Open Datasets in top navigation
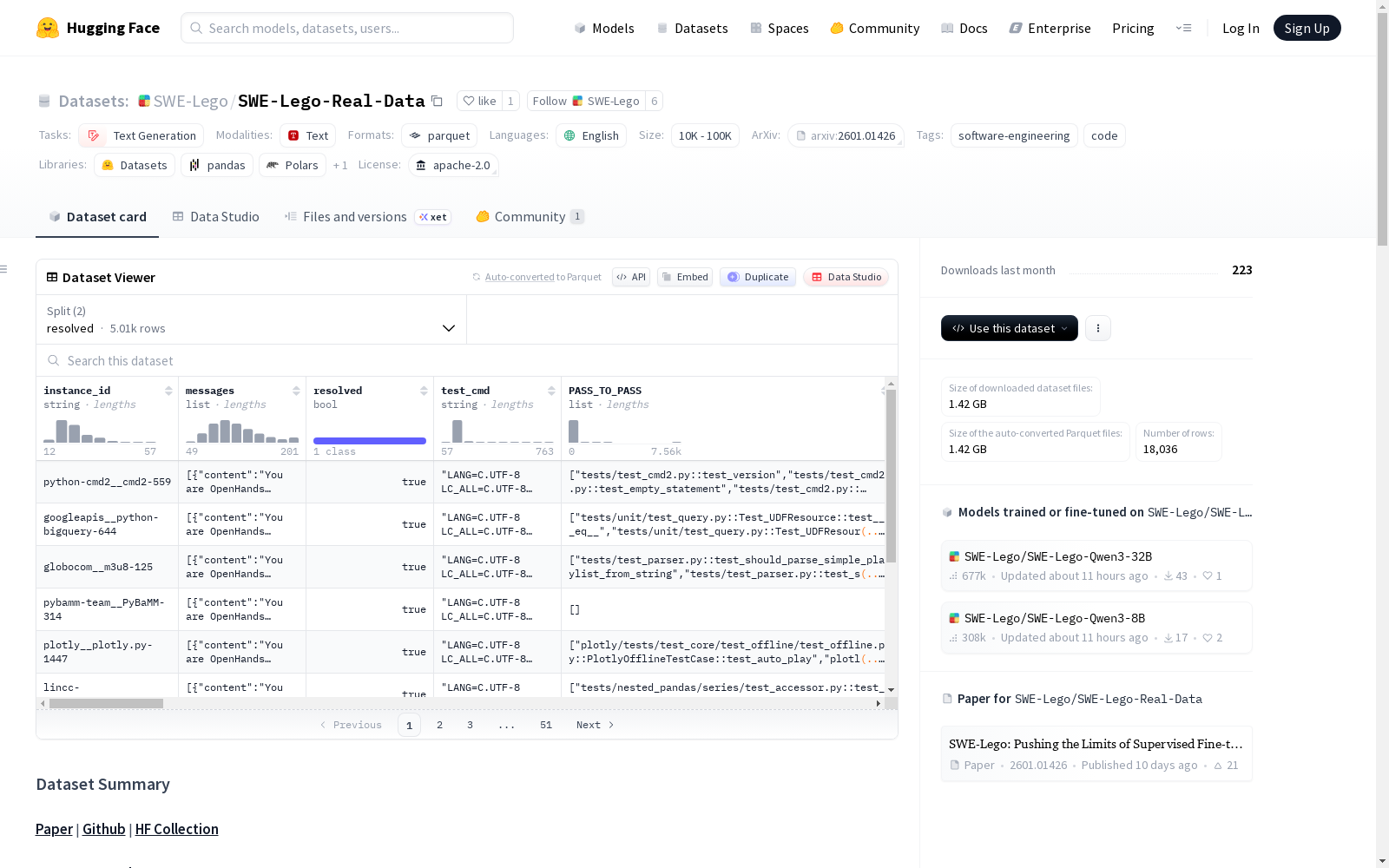The width and height of the screenshot is (1389, 868). (692, 28)
